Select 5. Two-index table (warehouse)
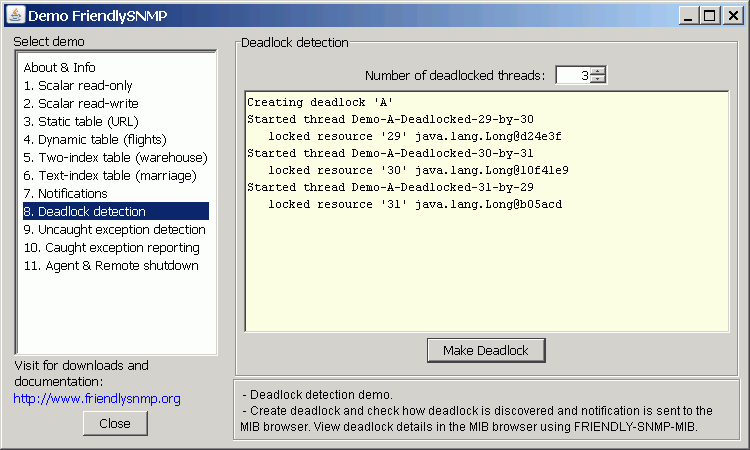Viewport: 750px width, 450px height. pyautogui.click(x=115, y=158)
